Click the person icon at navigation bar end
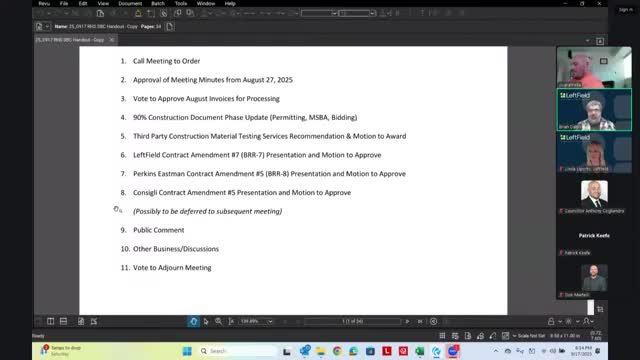The image size is (640, 360). [x=587, y=321]
